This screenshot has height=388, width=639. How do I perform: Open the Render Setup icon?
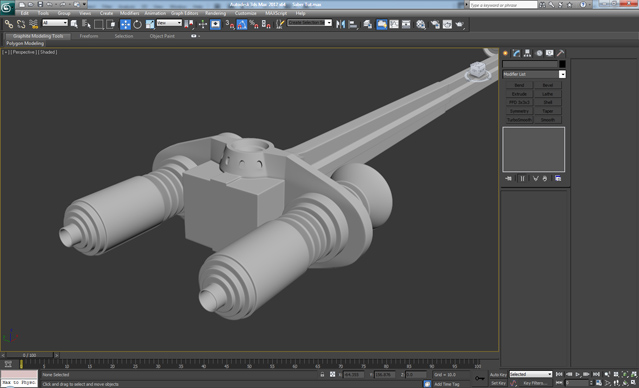(x=435, y=24)
